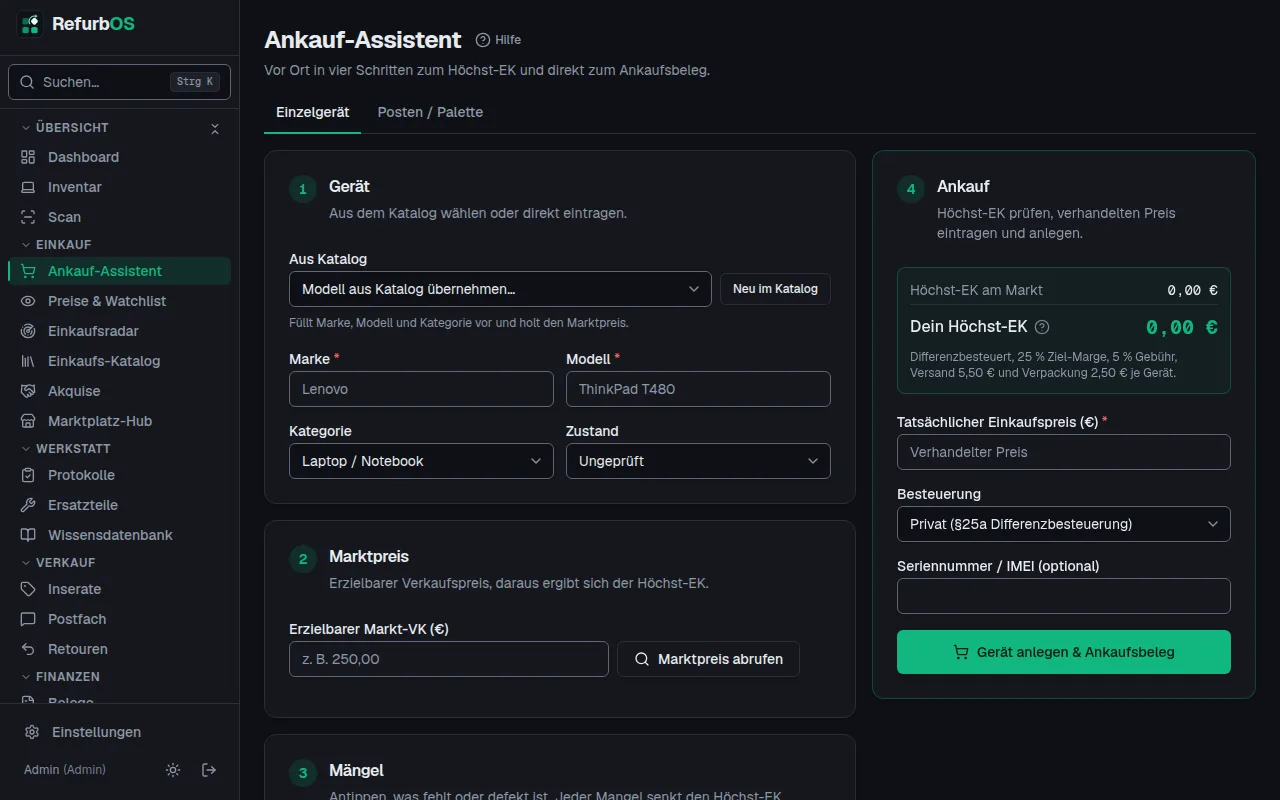The image size is (1280, 800).
Task: Click the Erzielbarer Markt-VK input field
Action: click(x=449, y=659)
